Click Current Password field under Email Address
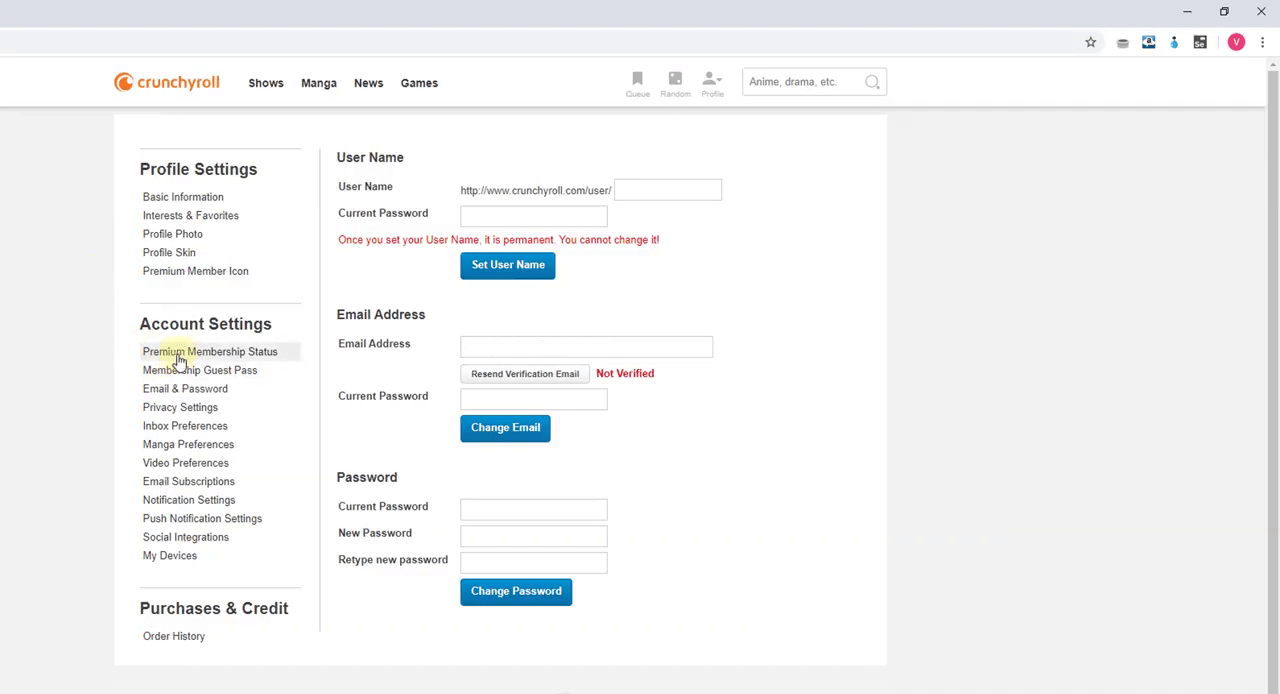The image size is (1280, 694). tap(533, 399)
